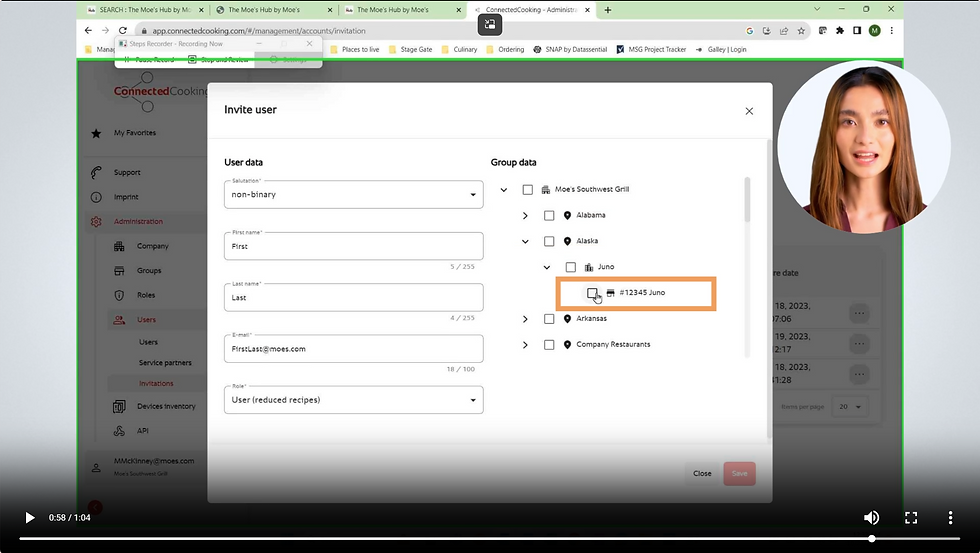
Task: Open Imprint in sidebar
Action: click(126, 197)
